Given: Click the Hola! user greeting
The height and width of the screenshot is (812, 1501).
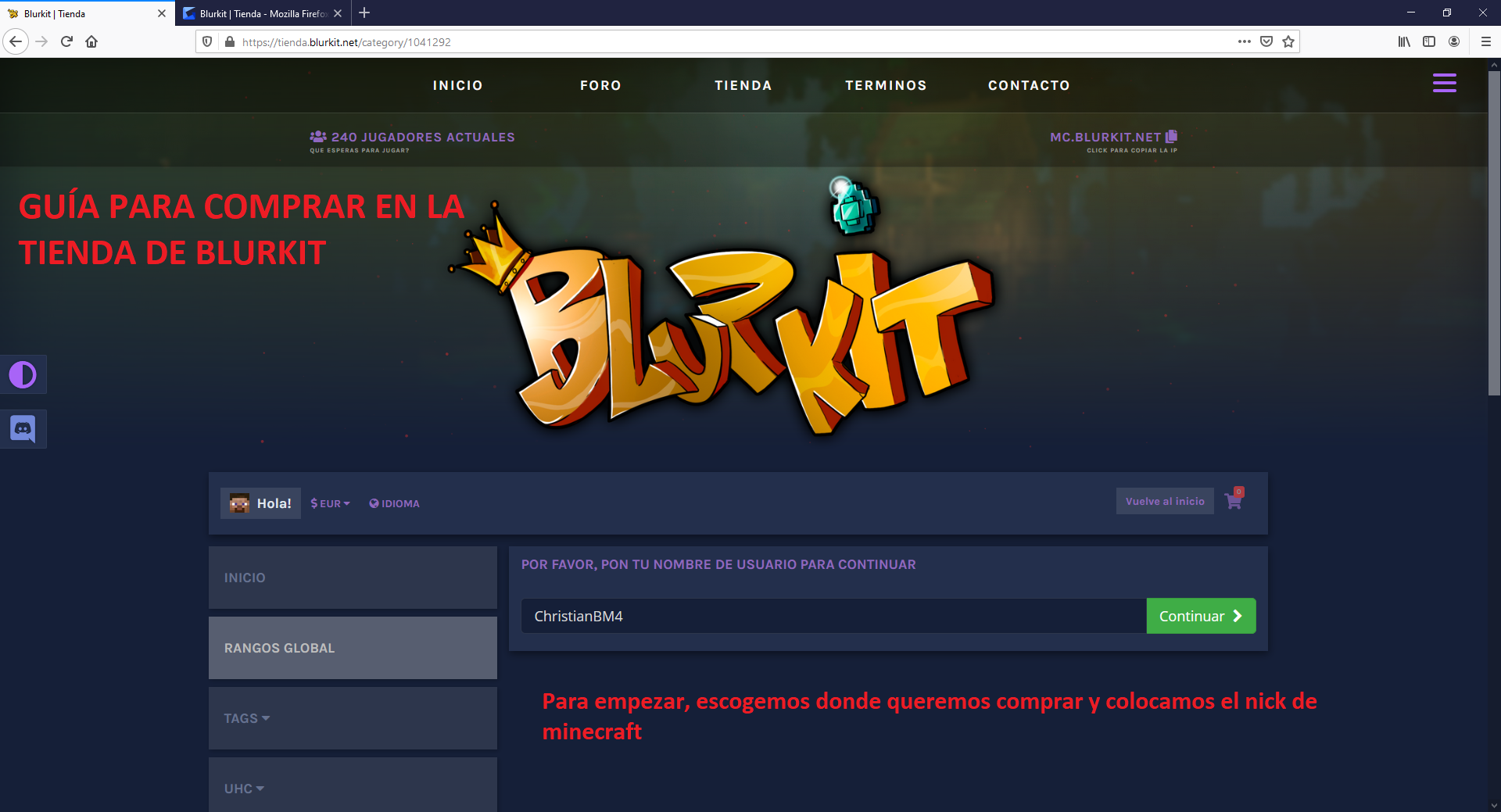Looking at the screenshot, I should click(x=274, y=503).
